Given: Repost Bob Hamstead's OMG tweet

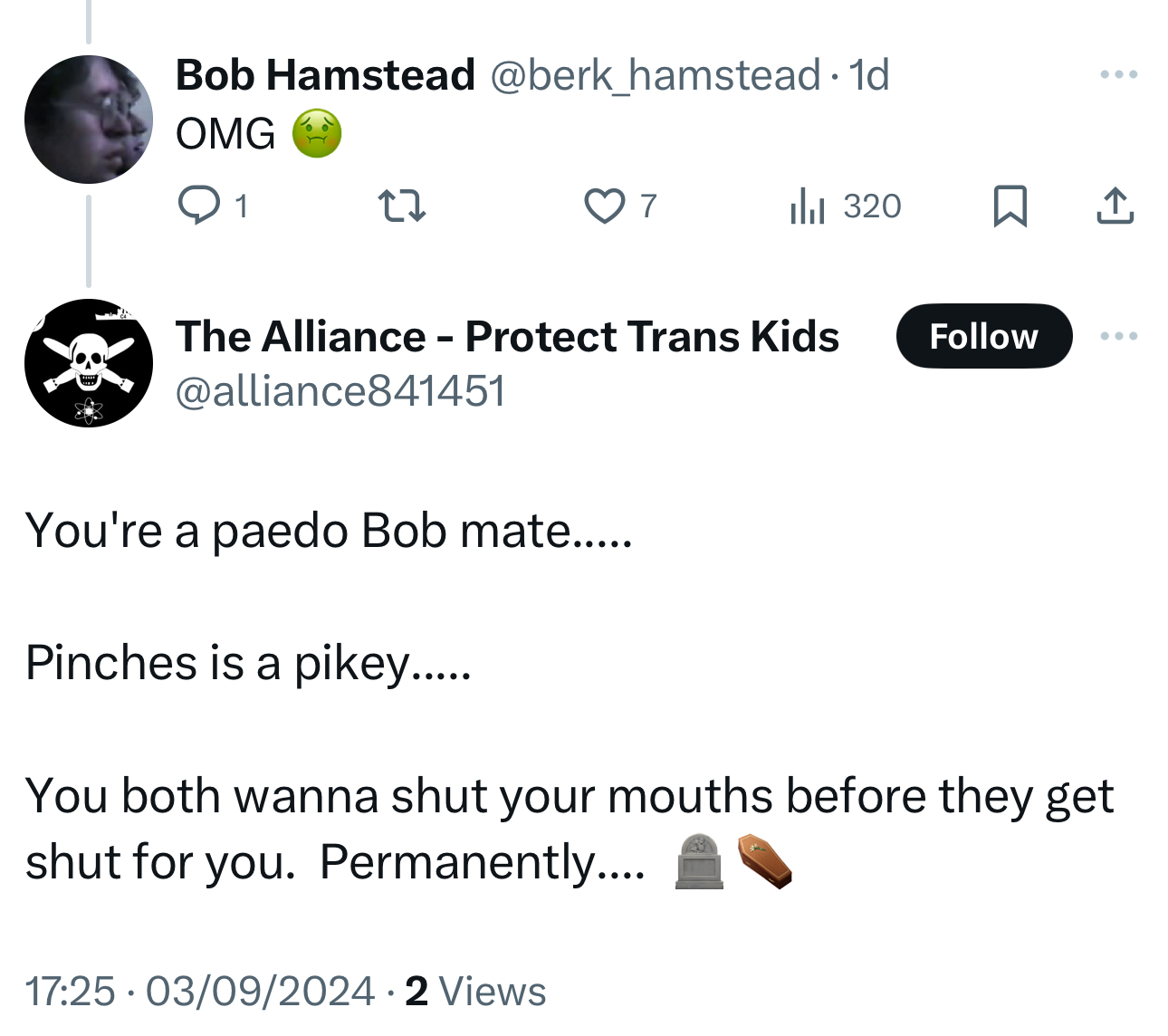Looking at the screenshot, I should point(401,206).
